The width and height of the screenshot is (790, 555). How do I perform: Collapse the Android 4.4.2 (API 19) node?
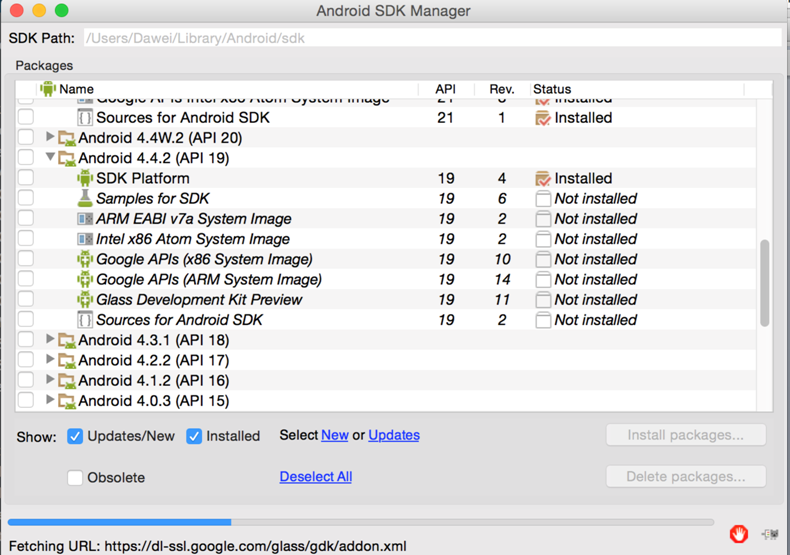tap(50, 157)
